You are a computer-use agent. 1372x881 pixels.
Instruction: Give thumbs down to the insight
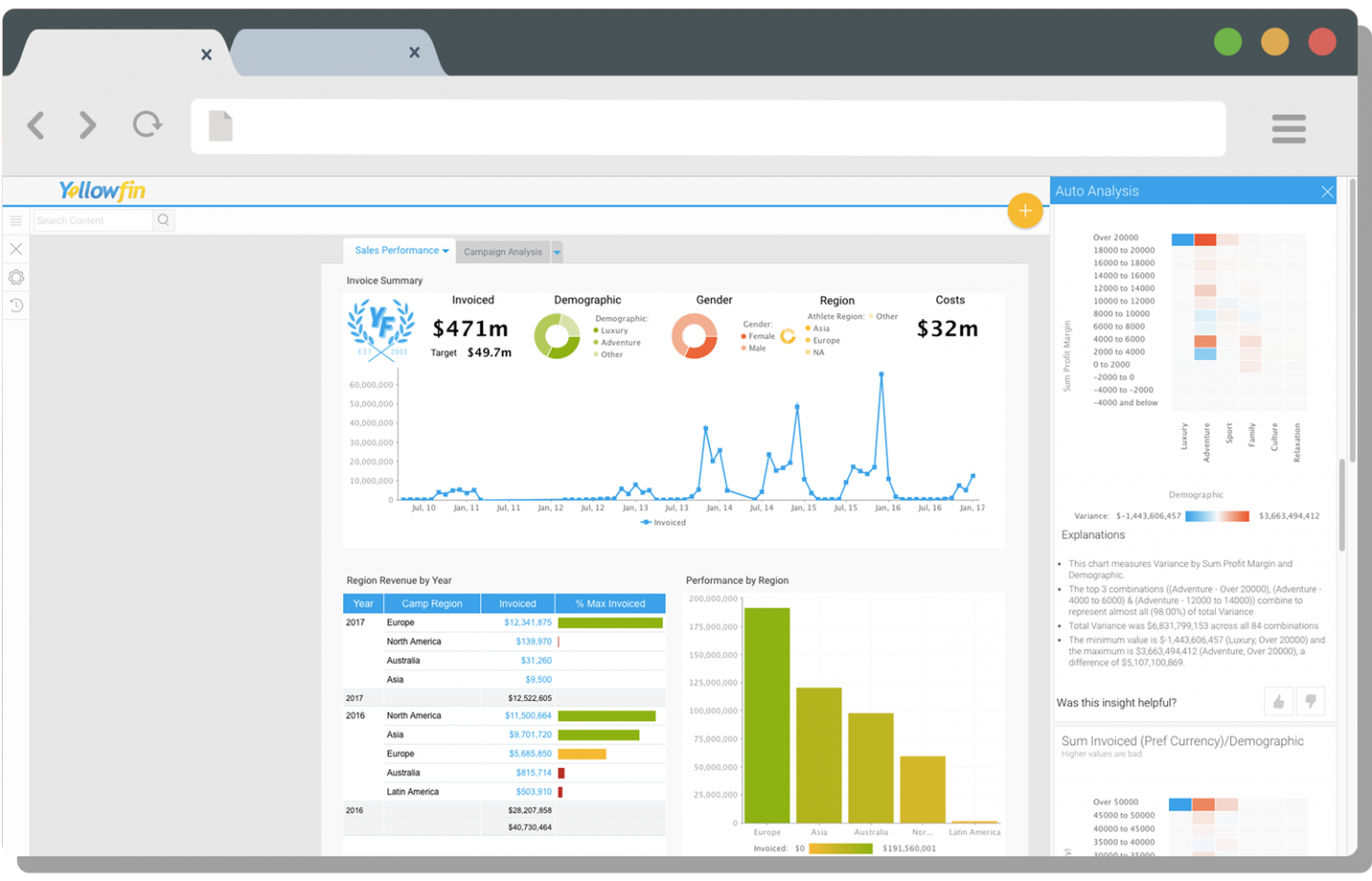point(1311,701)
